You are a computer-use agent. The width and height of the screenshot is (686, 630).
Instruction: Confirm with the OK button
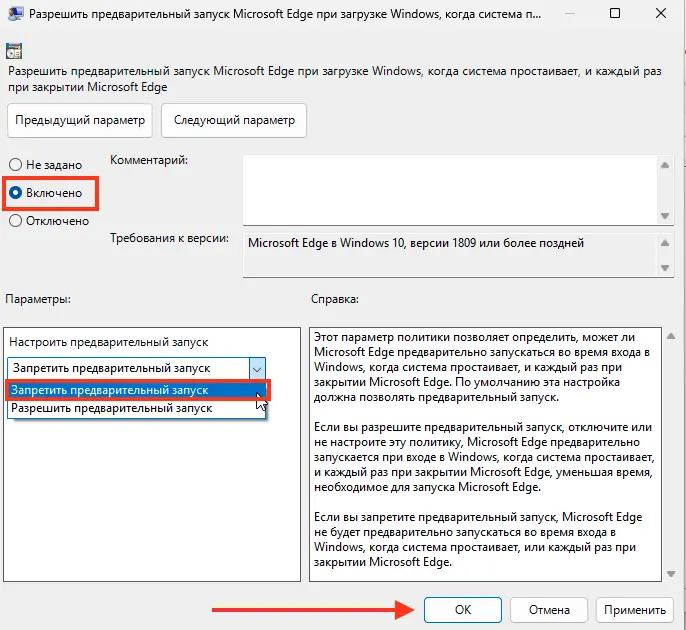tap(463, 610)
